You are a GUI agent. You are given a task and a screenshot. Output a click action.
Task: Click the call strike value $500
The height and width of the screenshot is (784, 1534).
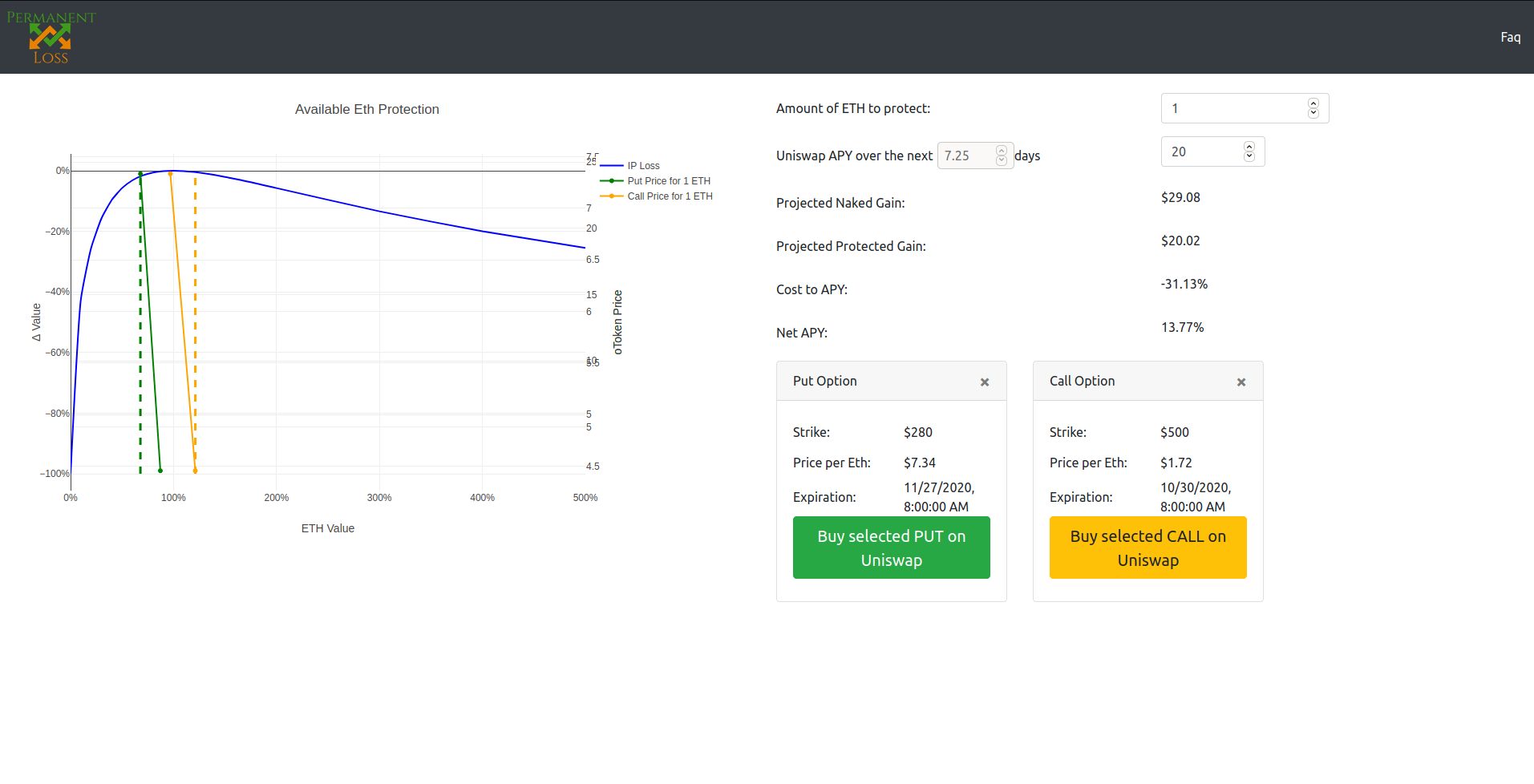click(x=1175, y=432)
